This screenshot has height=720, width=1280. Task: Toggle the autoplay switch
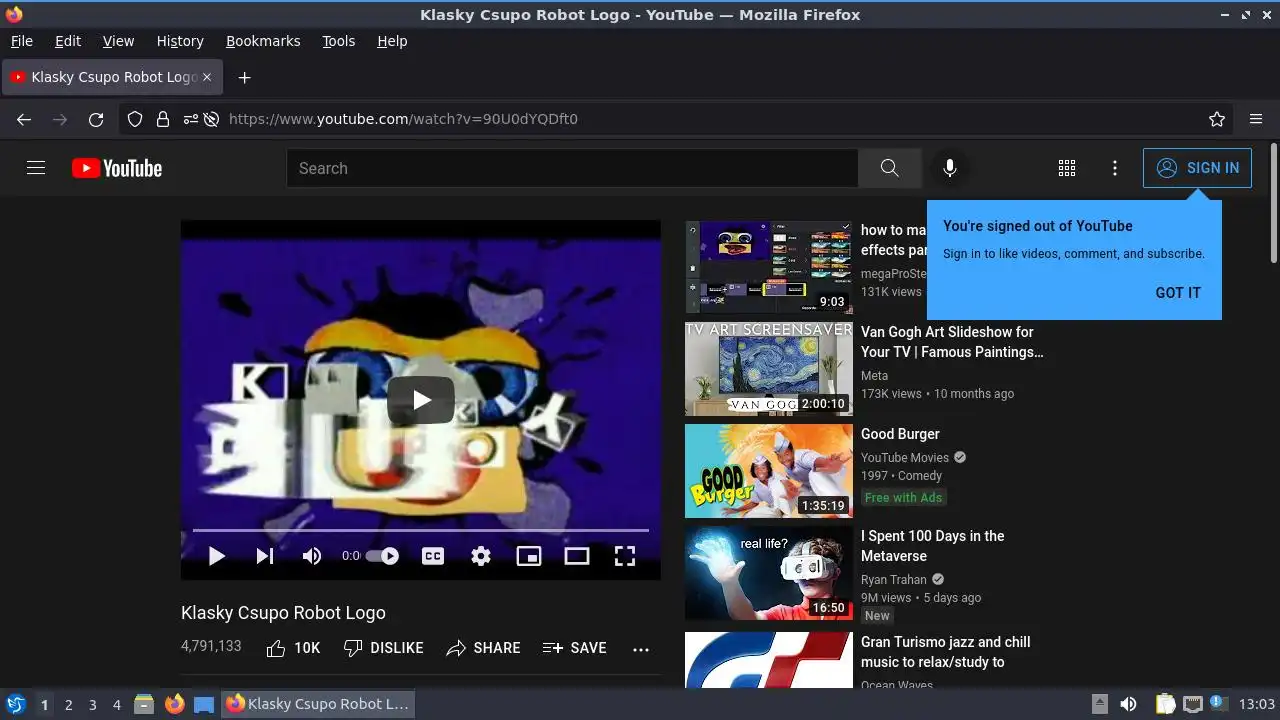tap(382, 556)
